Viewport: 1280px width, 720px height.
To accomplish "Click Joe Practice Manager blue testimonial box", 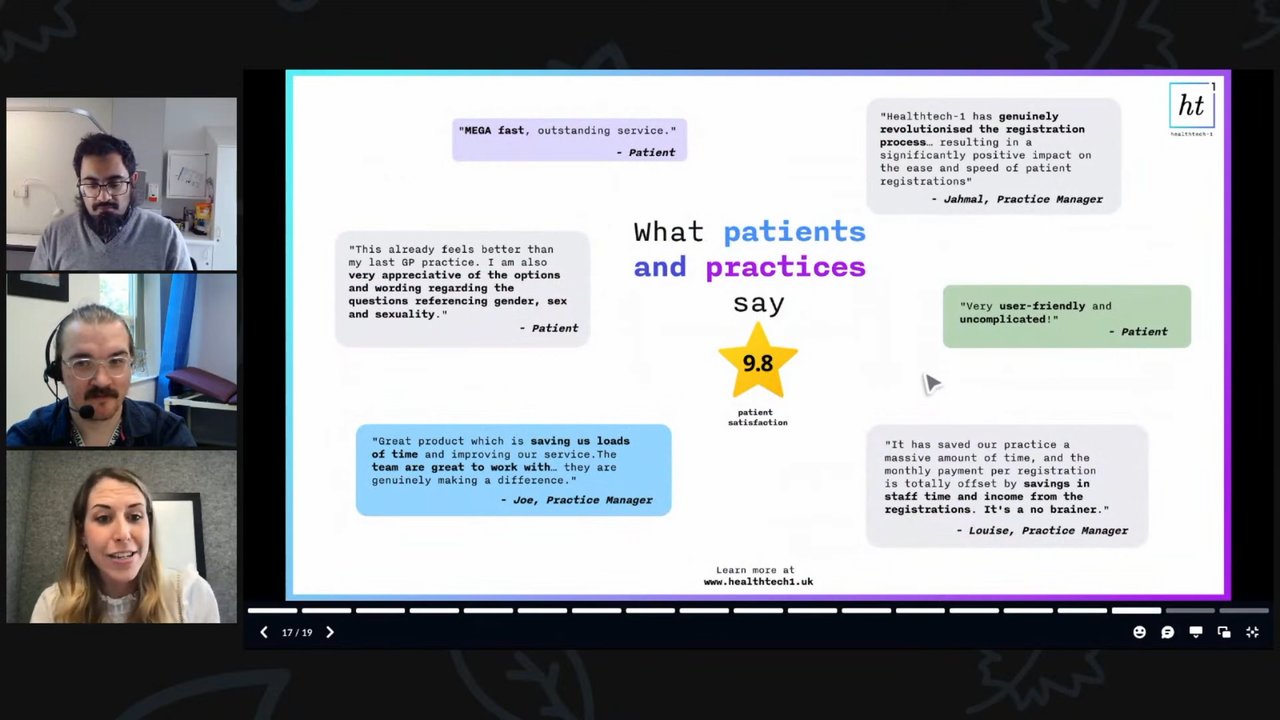I will [x=513, y=470].
